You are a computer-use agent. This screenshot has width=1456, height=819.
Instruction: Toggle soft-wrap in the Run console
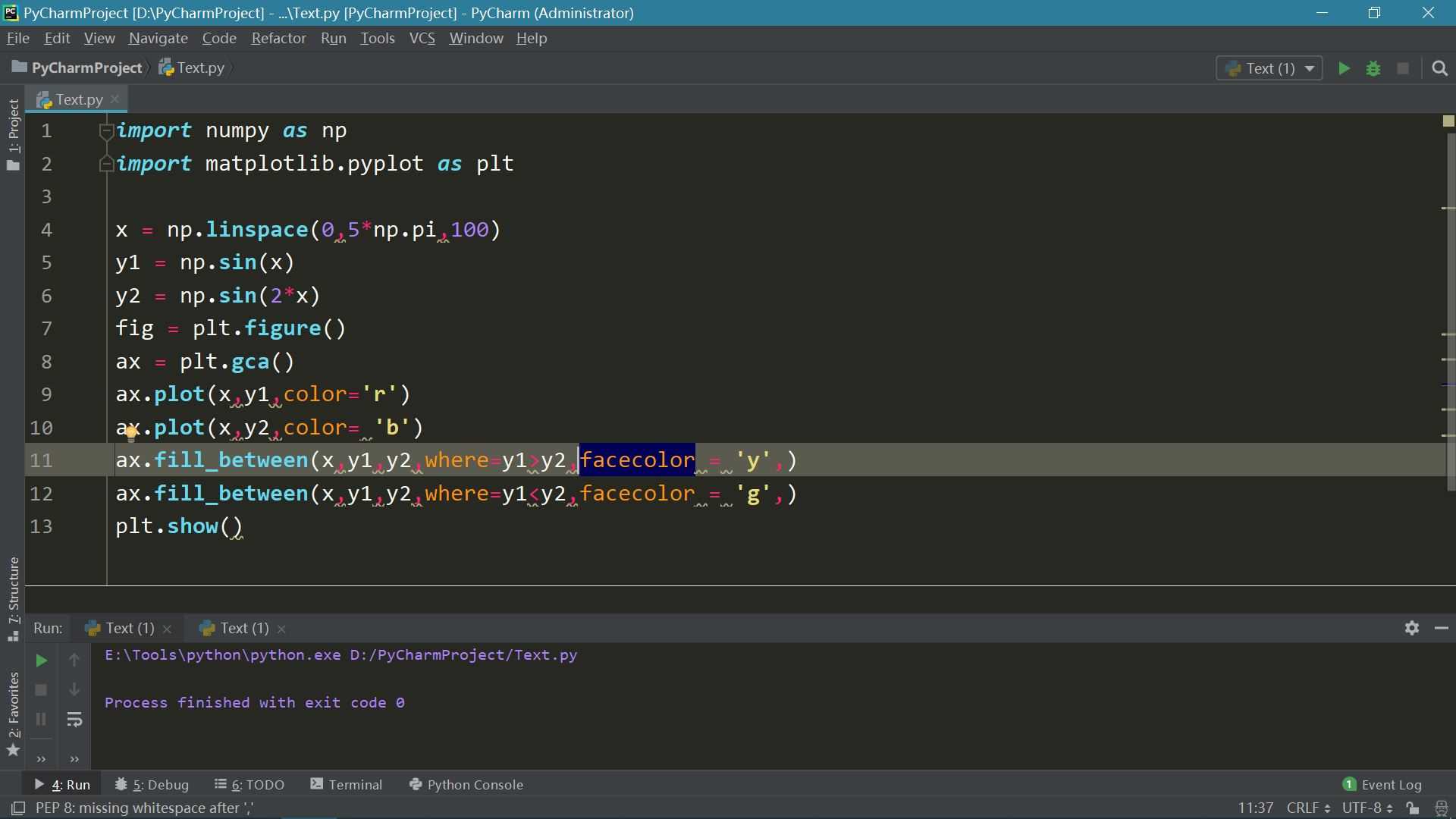tap(74, 720)
